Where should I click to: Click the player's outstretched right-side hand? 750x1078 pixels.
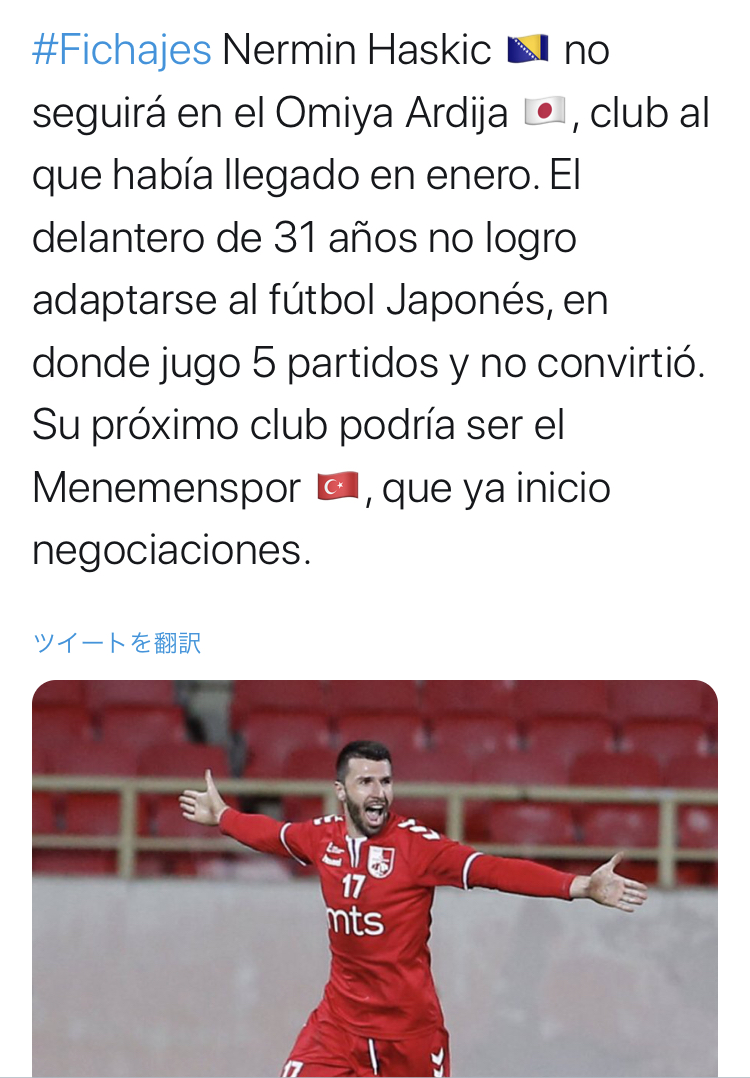616,886
